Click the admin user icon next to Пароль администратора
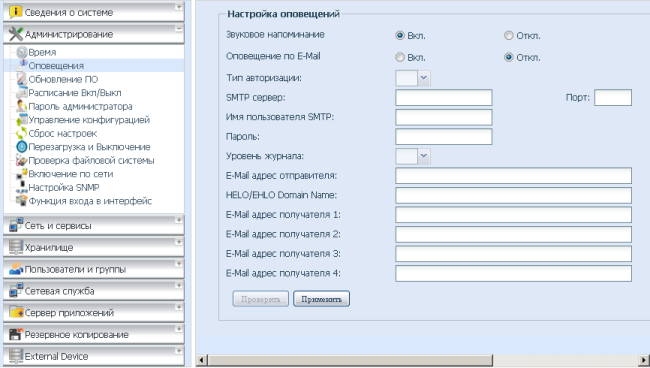Image resolution: width=650 pixels, height=368 pixels. (22, 106)
